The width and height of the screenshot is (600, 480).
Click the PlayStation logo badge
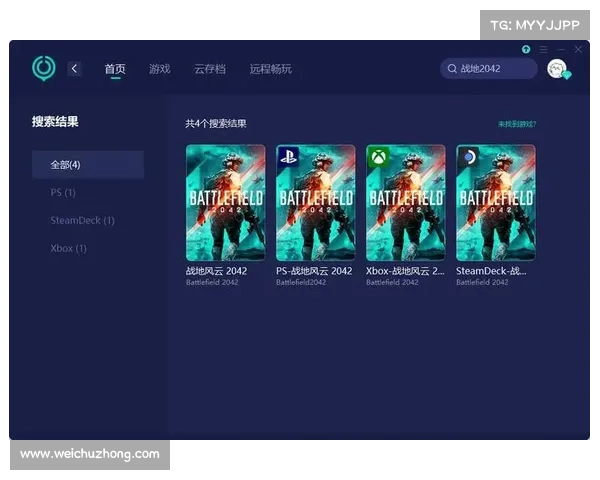pos(288,157)
